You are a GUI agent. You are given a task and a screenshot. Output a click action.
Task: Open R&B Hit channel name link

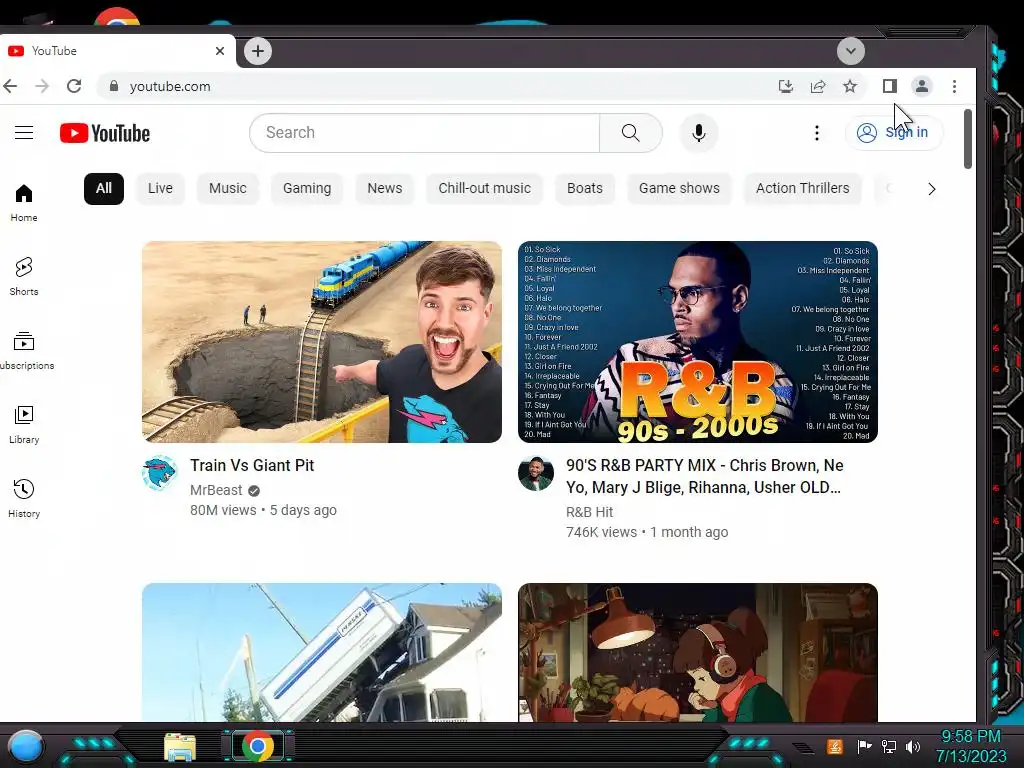coord(590,513)
